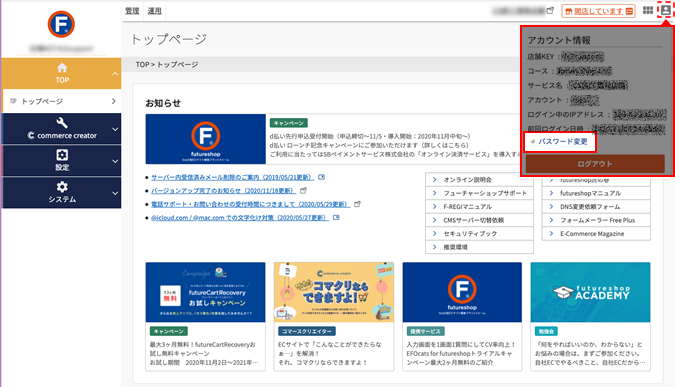Viewport: 675px width, 387px height.
Task: Click the F-REGIマニュアル quick link
Action: 479,206
